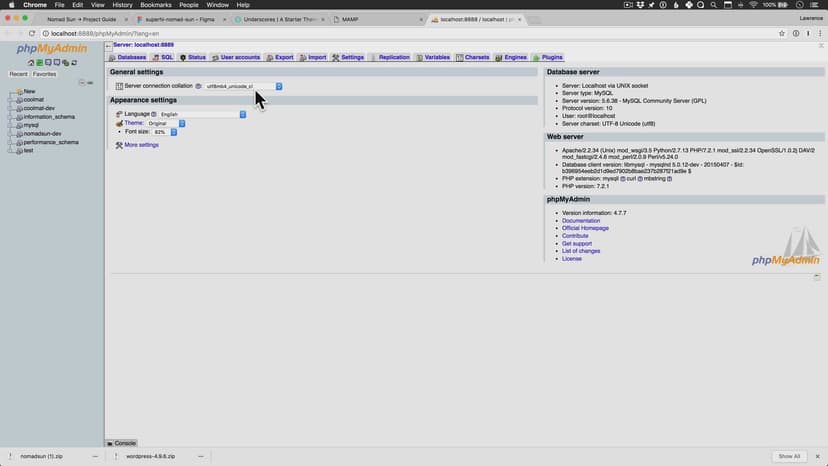Open the More settings link
Viewport: 828px width, 466px height.
click(141, 145)
